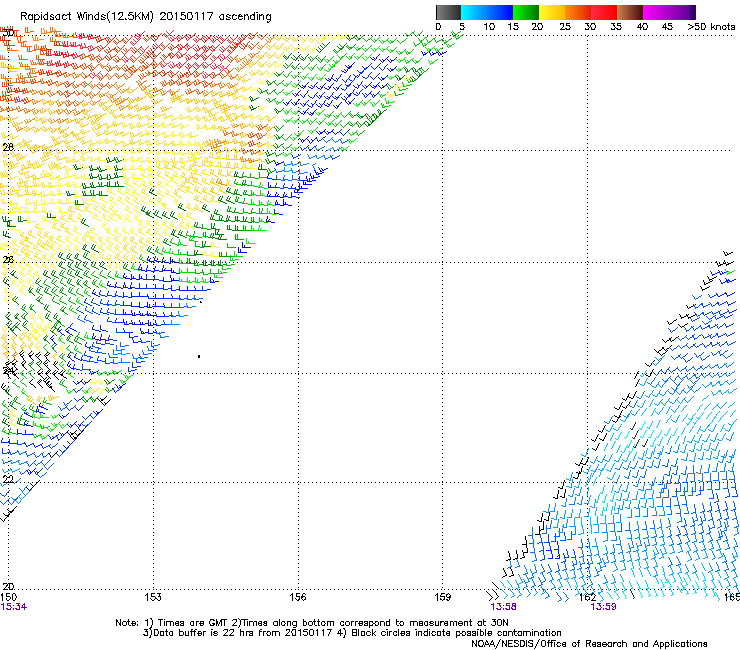The image size is (740, 650).
Task: Click the red 30-35 knots legend swatch
Action: (604, 12)
